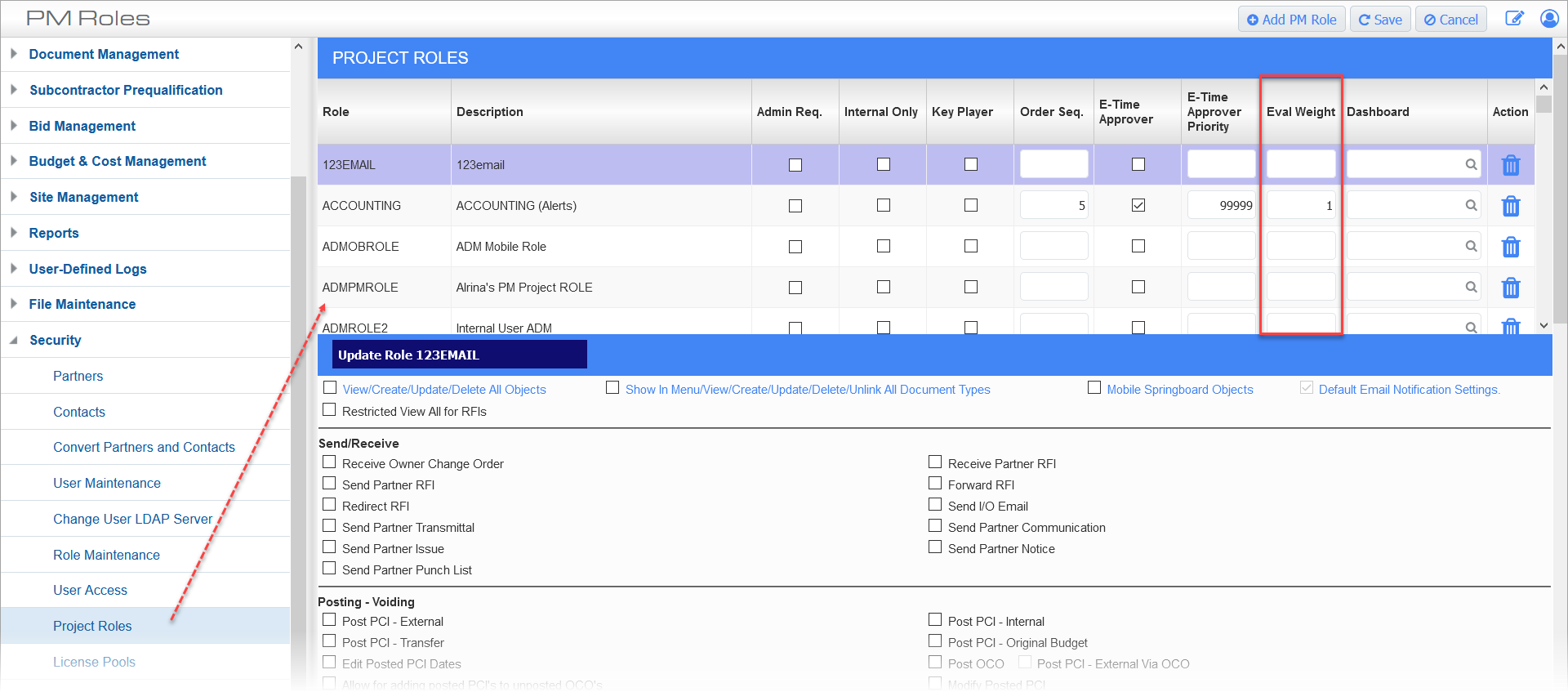Expand the Document Management menu

(x=104, y=54)
